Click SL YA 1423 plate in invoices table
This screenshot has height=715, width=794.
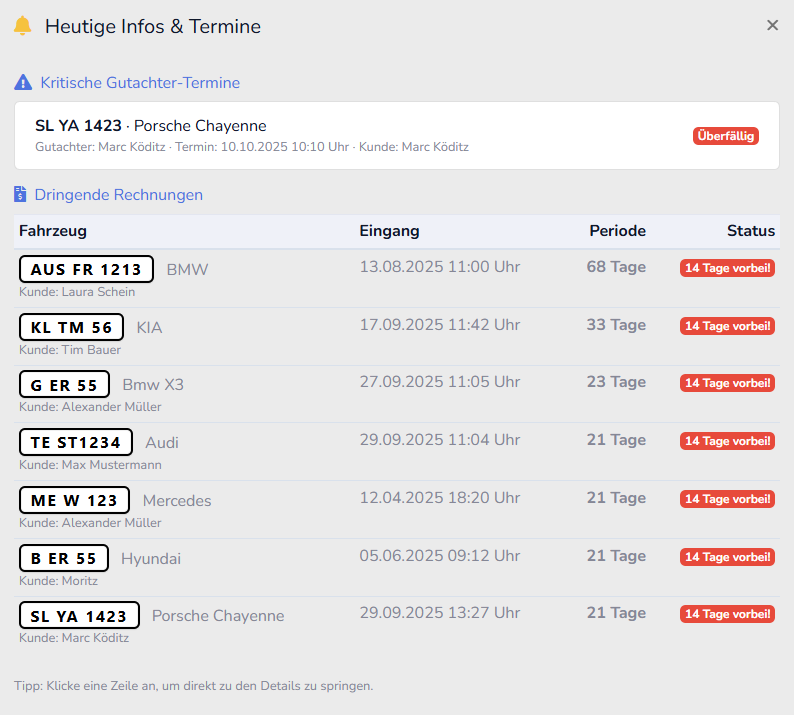tap(80, 616)
